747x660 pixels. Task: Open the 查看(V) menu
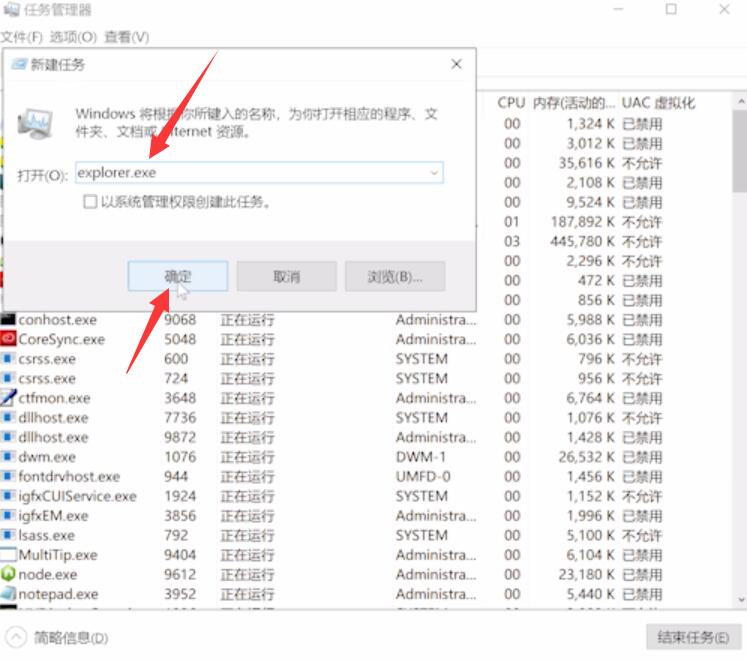pos(126,37)
